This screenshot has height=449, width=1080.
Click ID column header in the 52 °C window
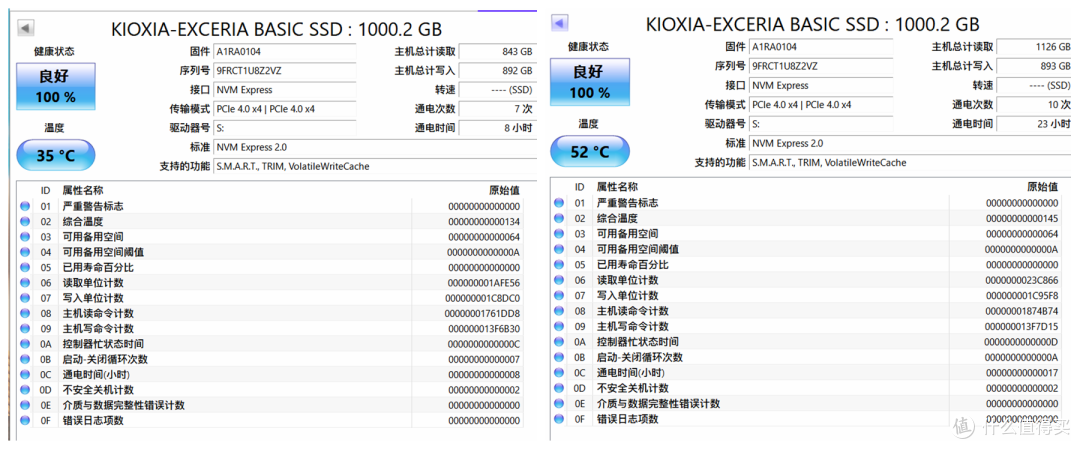click(x=579, y=187)
